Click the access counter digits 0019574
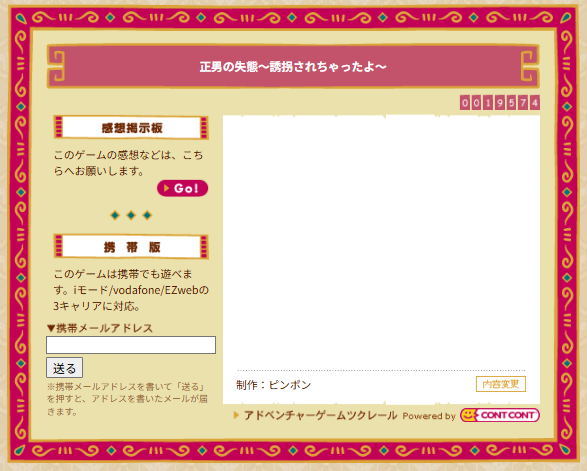This screenshot has width=587, height=471. tap(500, 103)
